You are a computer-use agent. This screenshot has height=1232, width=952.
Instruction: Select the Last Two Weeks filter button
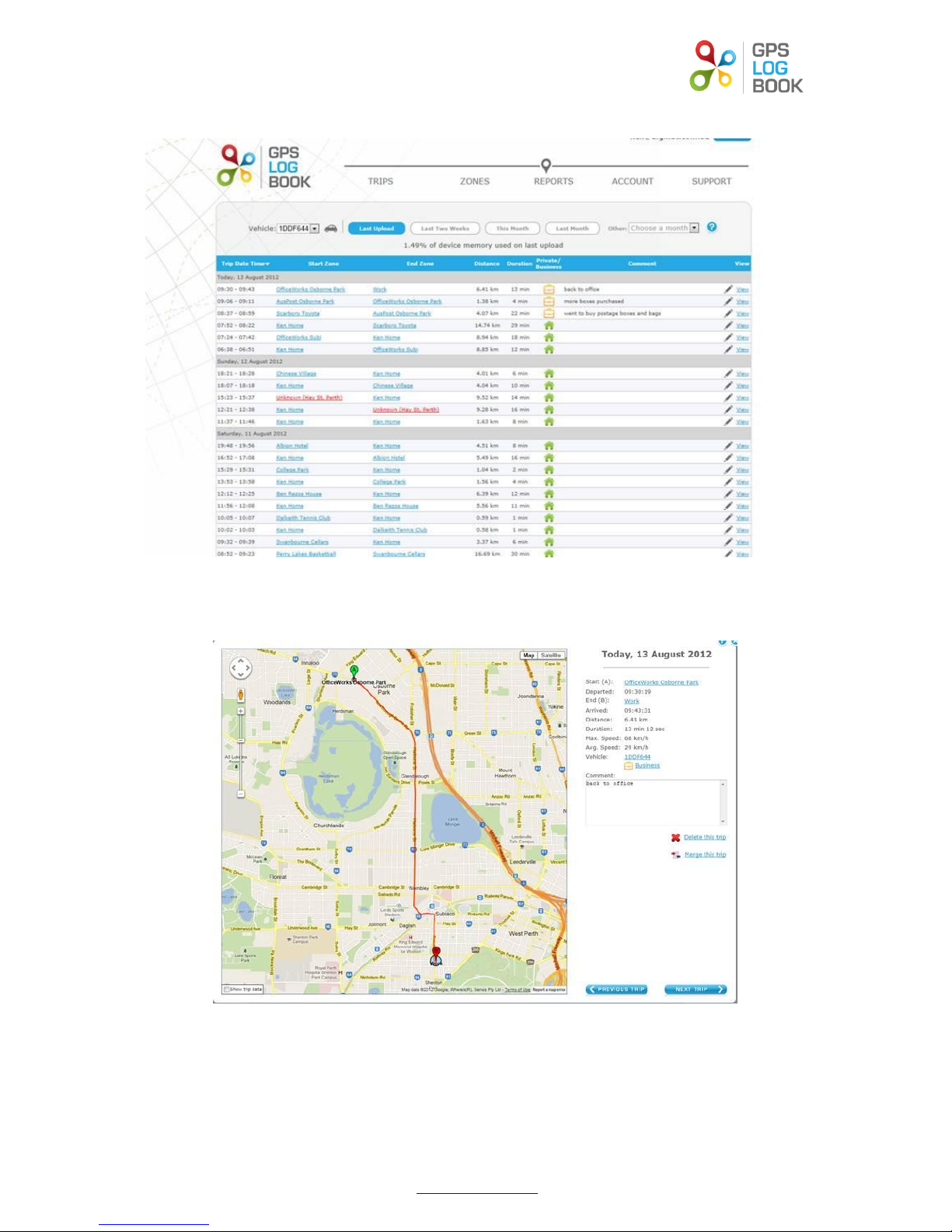(445, 229)
